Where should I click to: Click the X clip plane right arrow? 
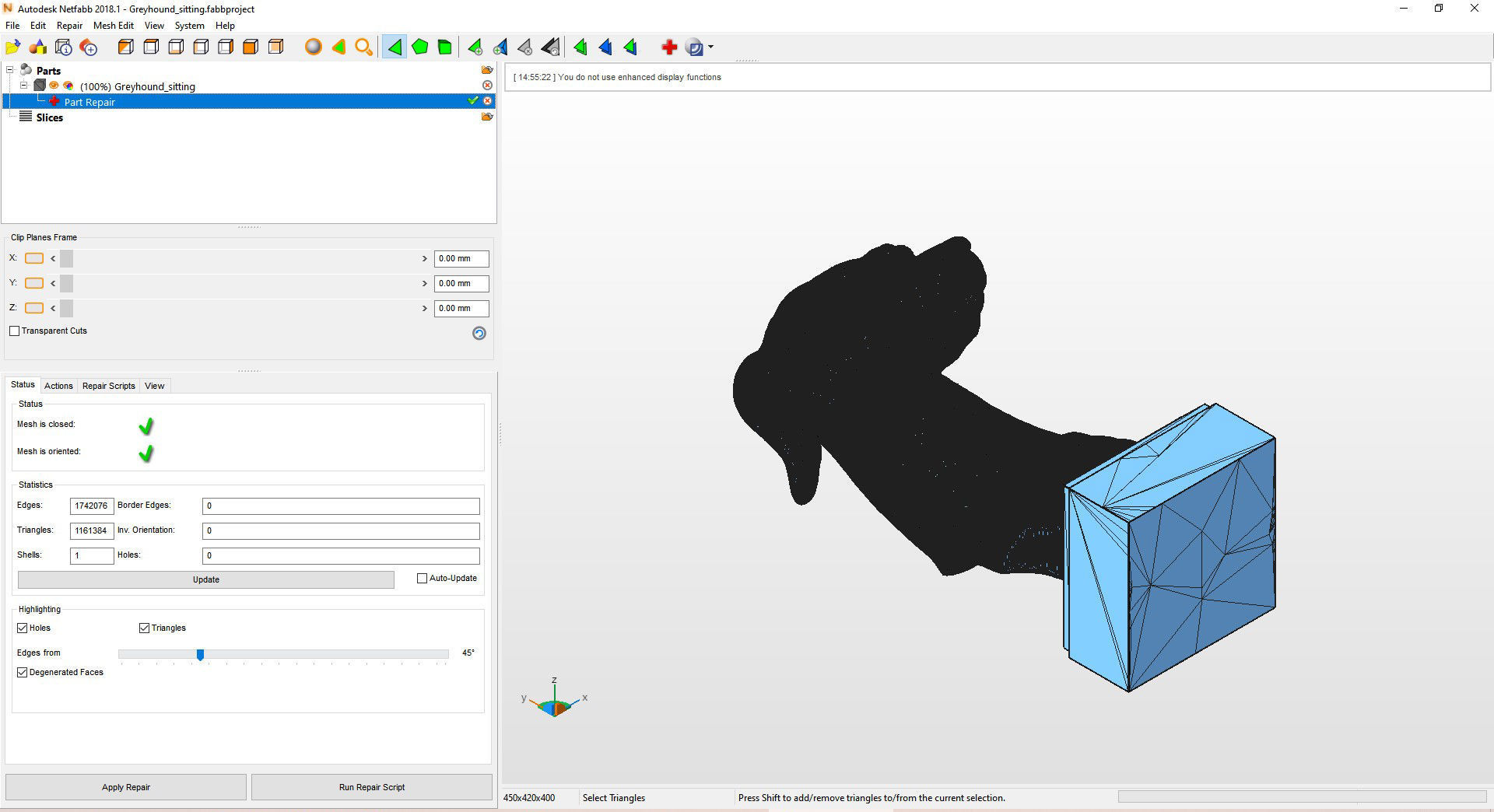pyautogui.click(x=425, y=258)
